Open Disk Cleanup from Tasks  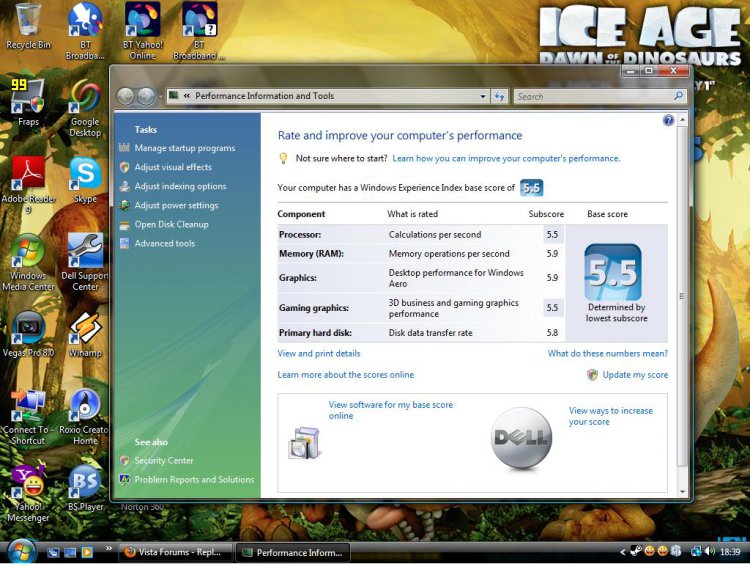(x=171, y=224)
